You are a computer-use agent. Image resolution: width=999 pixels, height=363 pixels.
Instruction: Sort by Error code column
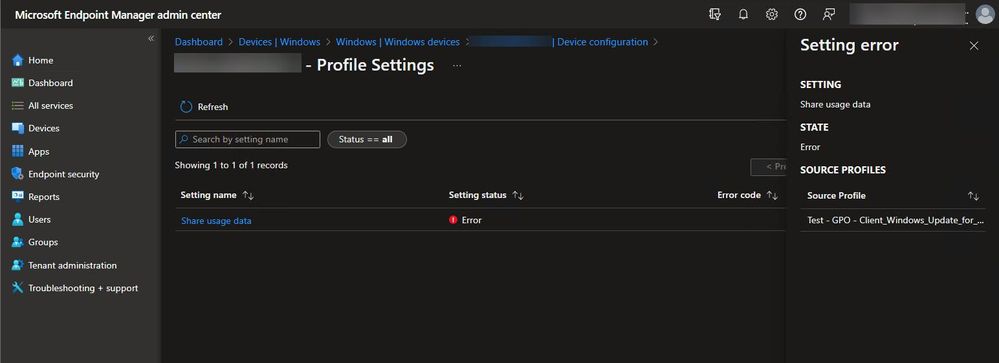(772, 196)
